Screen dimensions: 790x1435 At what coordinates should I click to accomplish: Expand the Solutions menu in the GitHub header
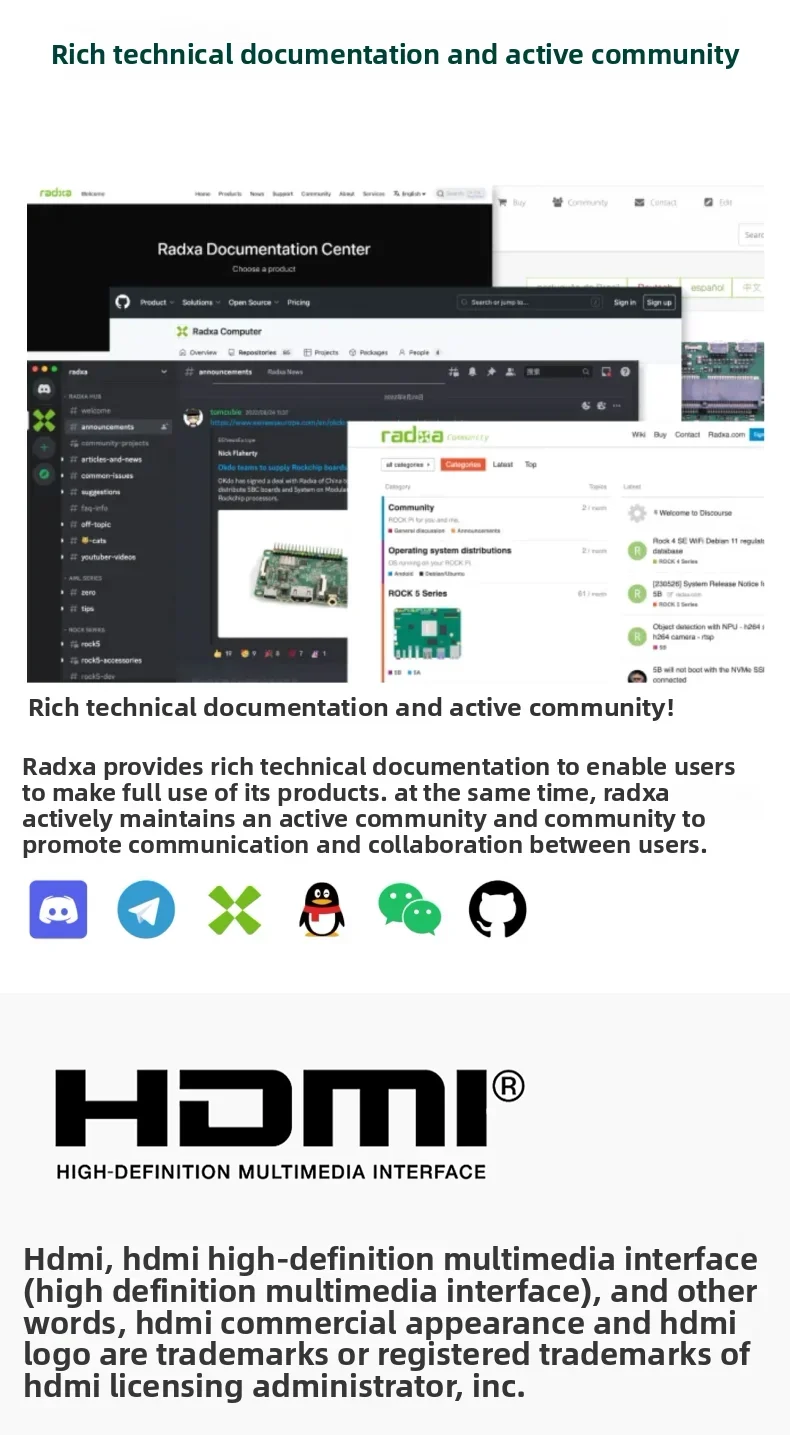pyautogui.click(x=201, y=302)
